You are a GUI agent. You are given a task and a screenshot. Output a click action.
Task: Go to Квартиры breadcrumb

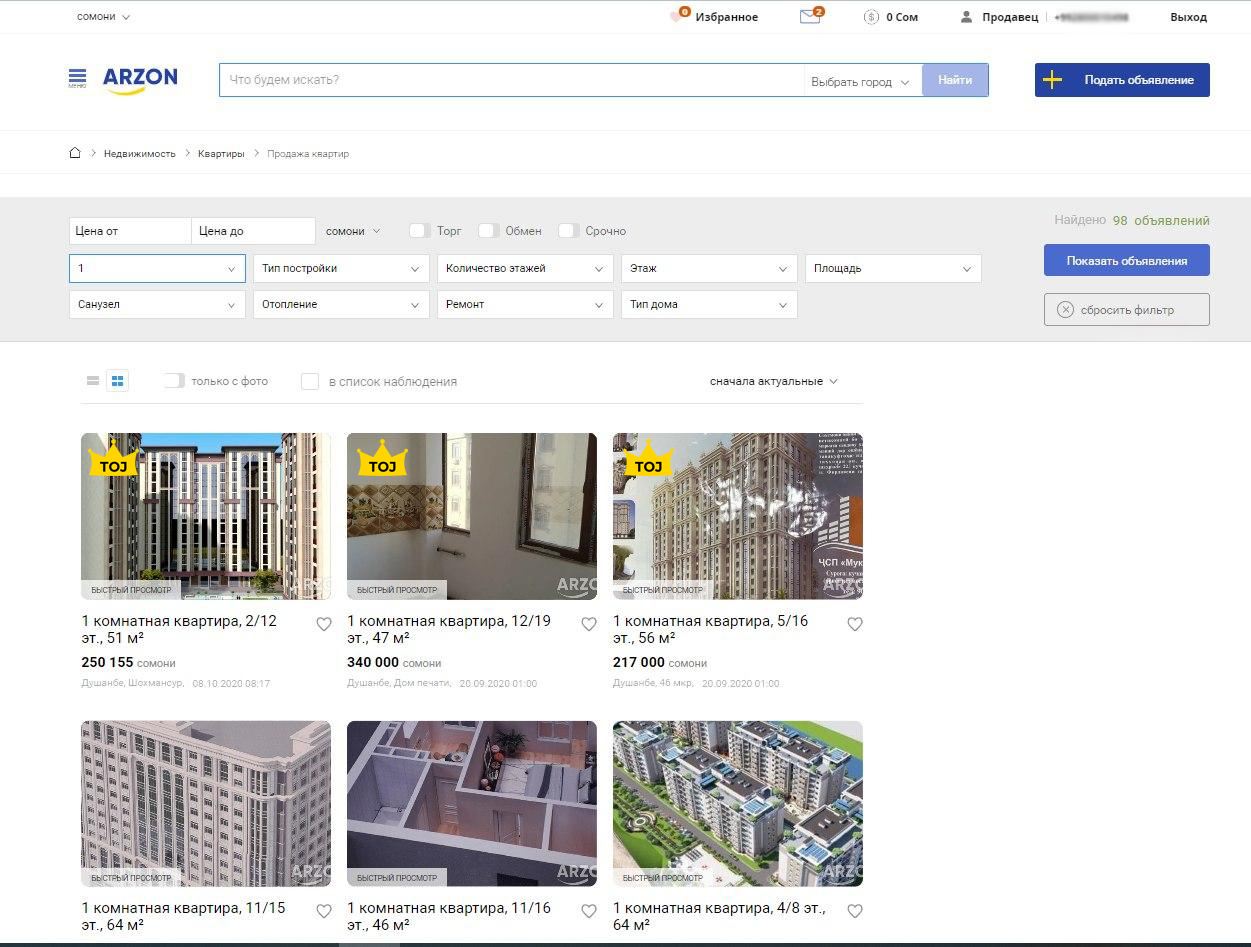point(221,154)
